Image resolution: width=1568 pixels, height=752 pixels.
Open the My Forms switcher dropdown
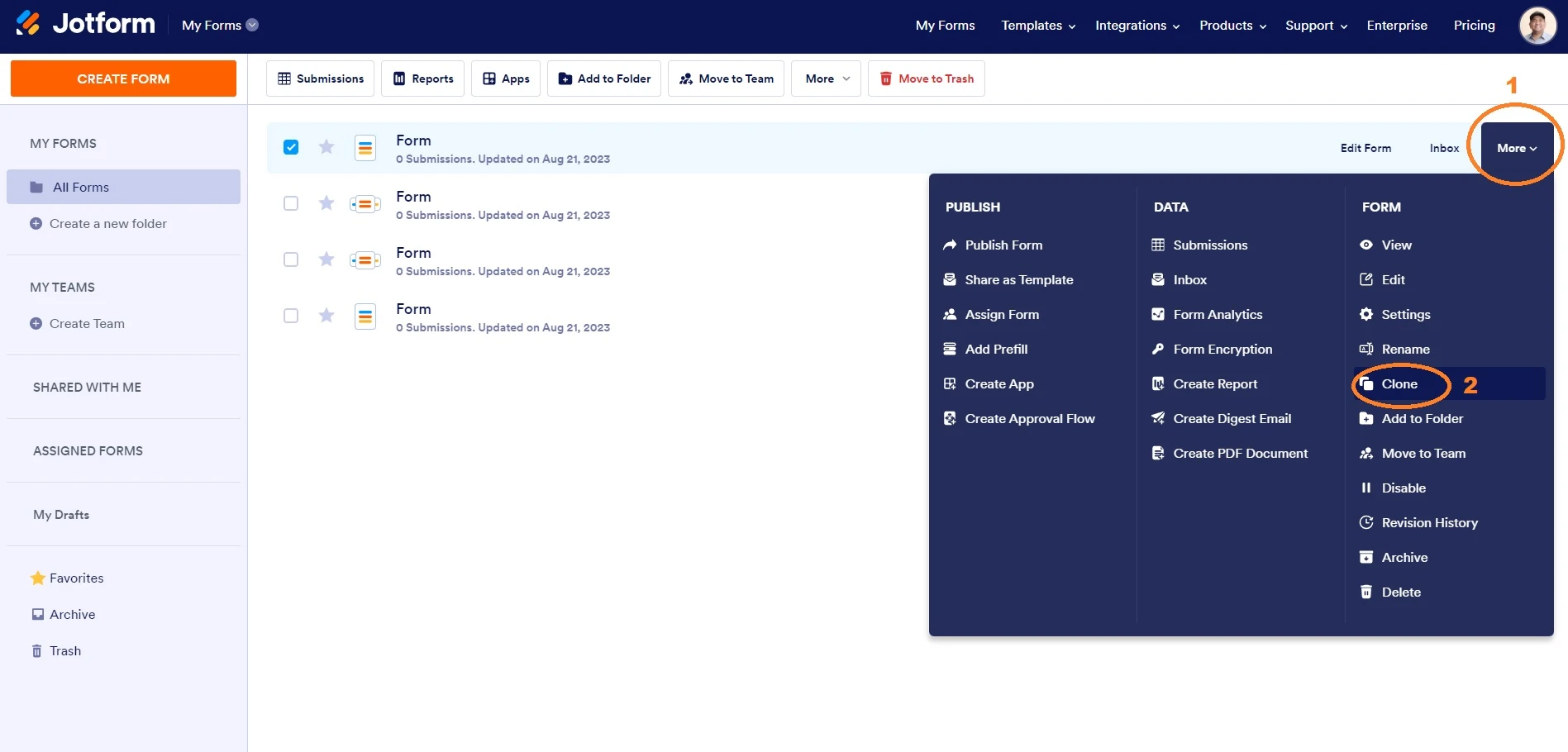coord(252,26)
